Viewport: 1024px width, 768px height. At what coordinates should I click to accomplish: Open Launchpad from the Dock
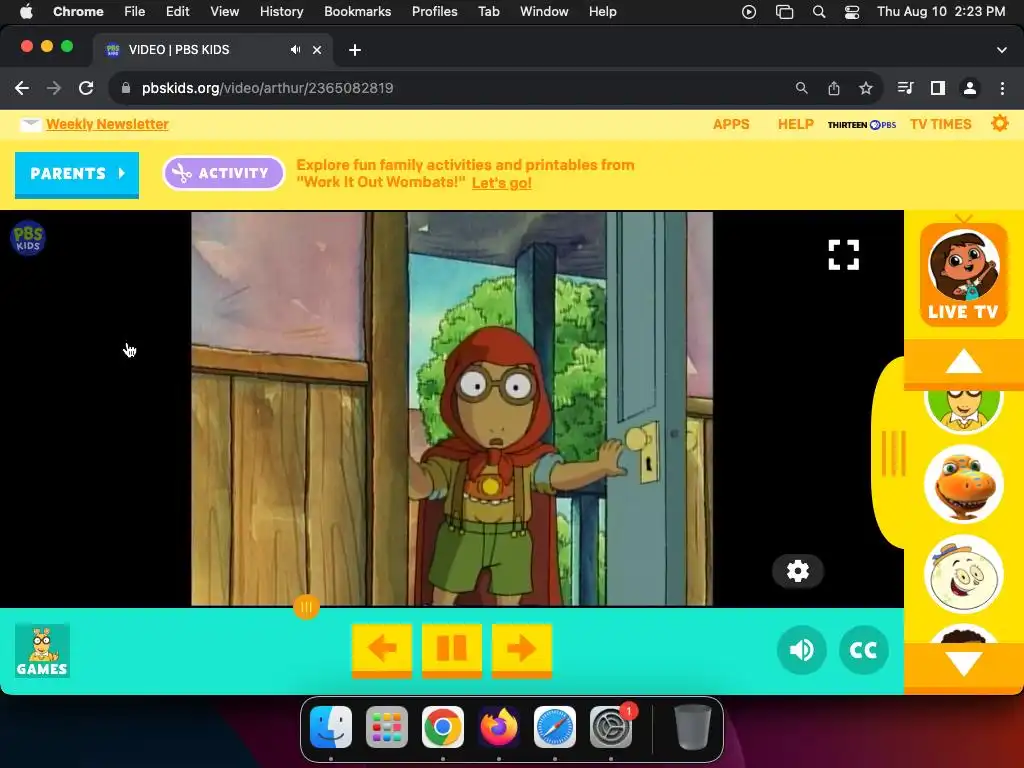387,727
